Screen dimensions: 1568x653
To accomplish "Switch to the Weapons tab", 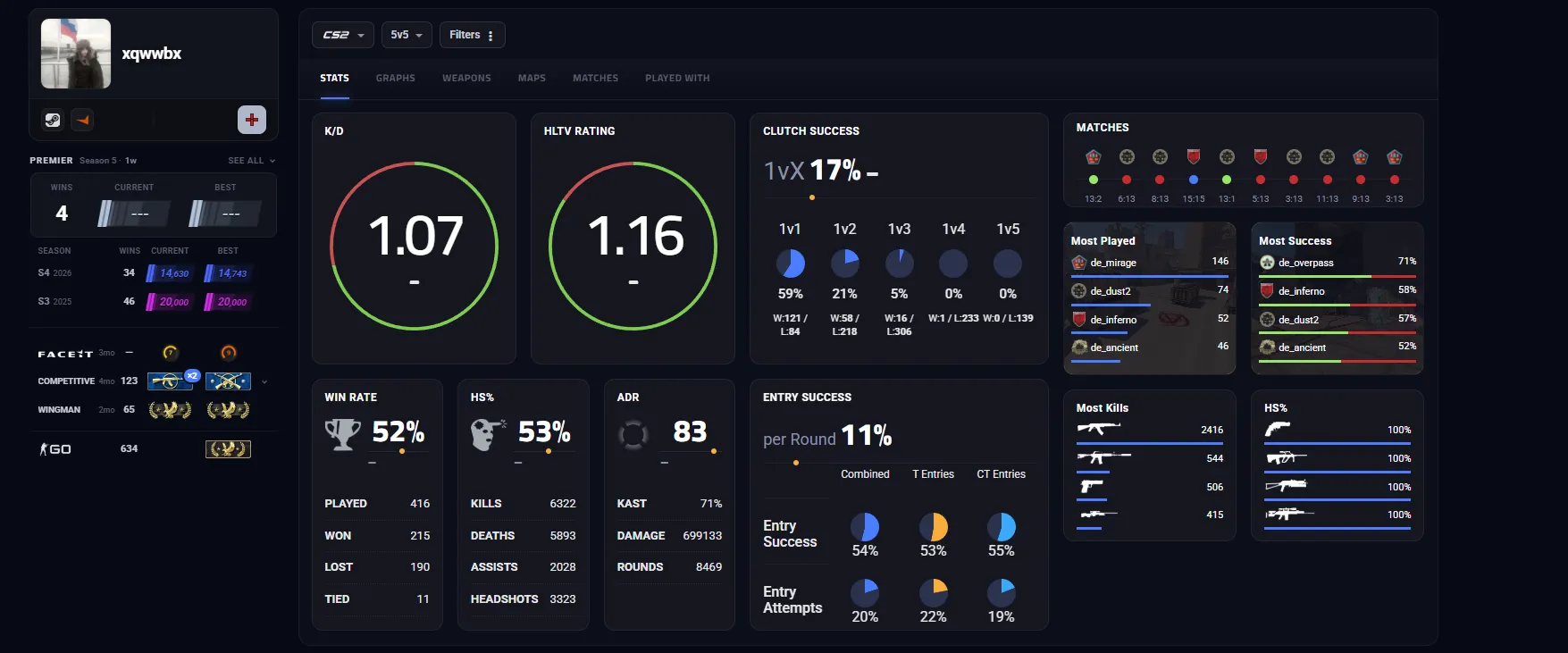I will click(x=466, y=79).
